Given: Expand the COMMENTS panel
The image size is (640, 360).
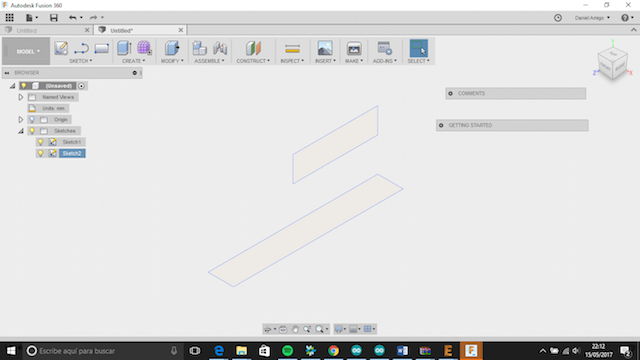Looking at the screenshot, I should (x=451, y=93).
